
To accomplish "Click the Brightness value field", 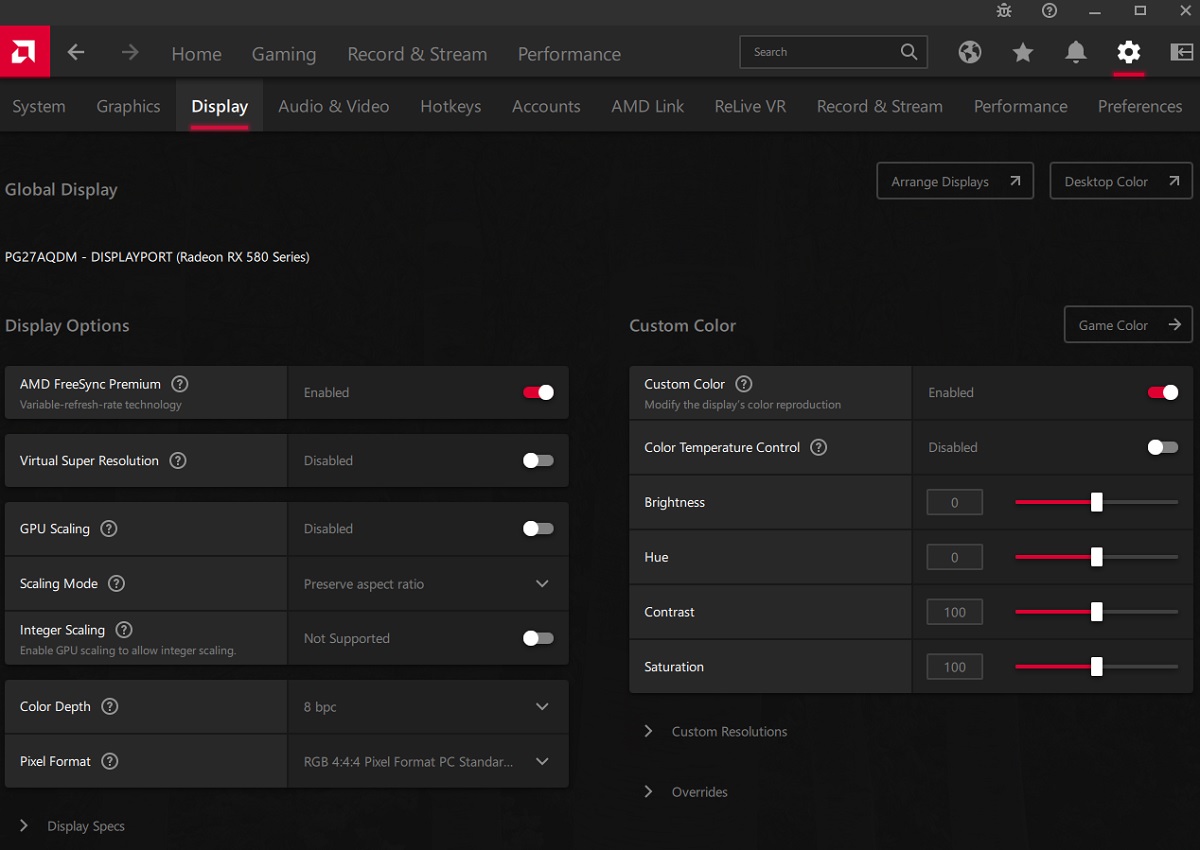I will pyautogui.click(x=955, y=503).
